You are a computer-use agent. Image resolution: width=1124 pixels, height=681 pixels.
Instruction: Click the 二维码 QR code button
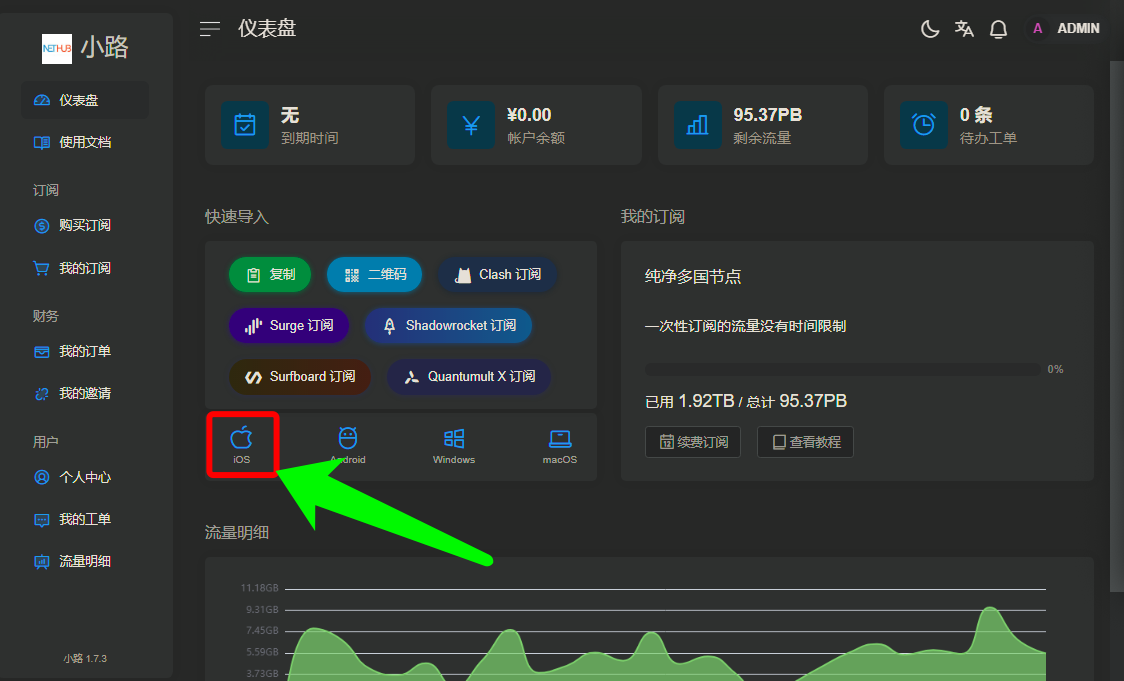374,275
